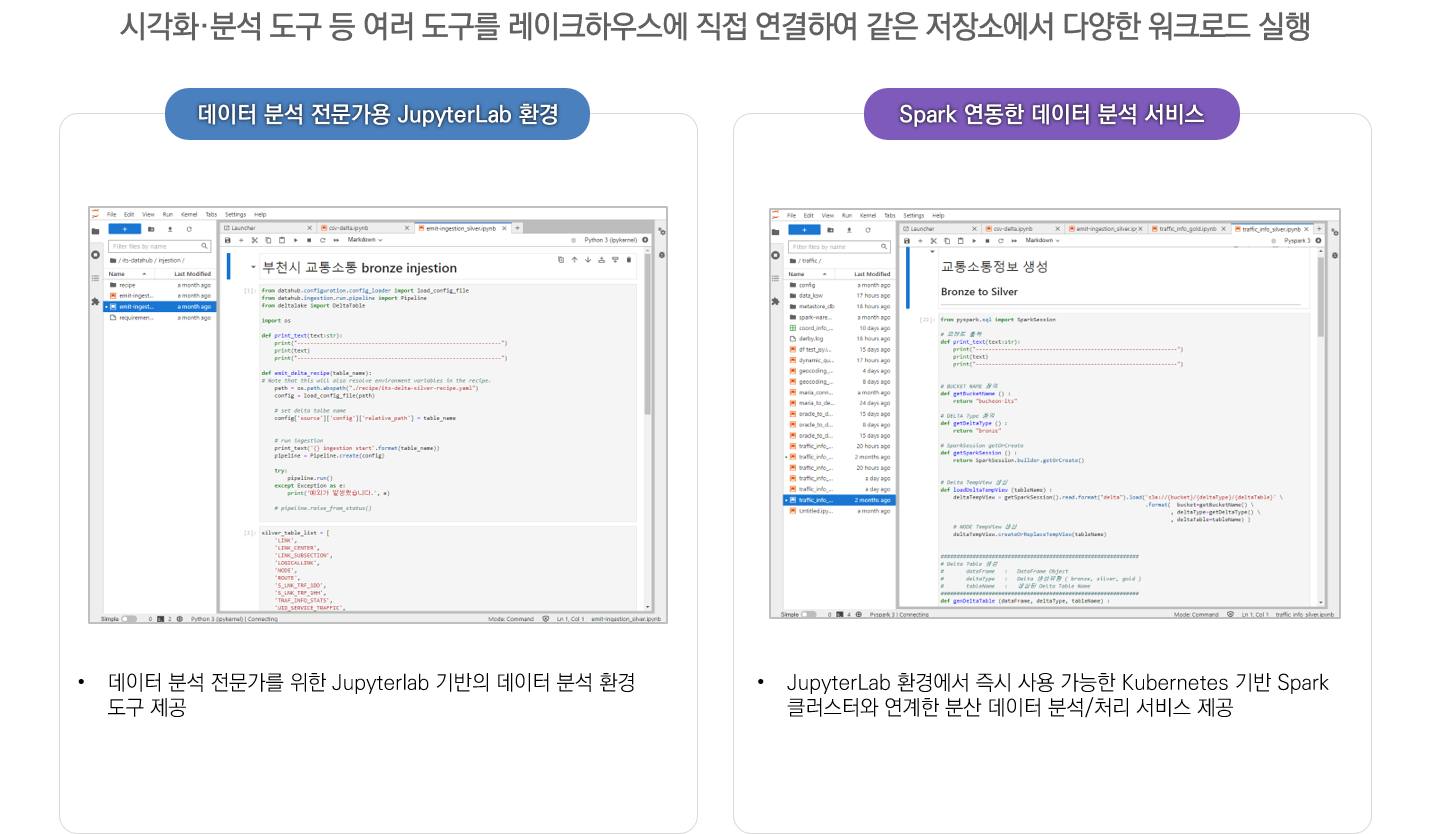Insert a cell below in emit-ingestion_silver notebook toolbar
Image resolution: width=1429 pixels, height=834 pixels.
pyautogui.click(x=241, y=240)
